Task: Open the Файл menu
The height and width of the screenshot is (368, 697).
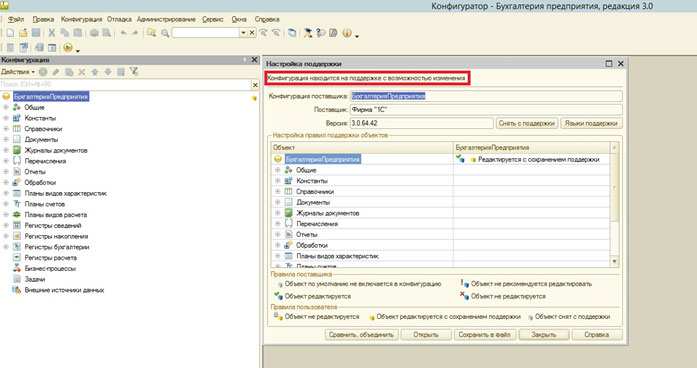Action: tap(16, 20)
